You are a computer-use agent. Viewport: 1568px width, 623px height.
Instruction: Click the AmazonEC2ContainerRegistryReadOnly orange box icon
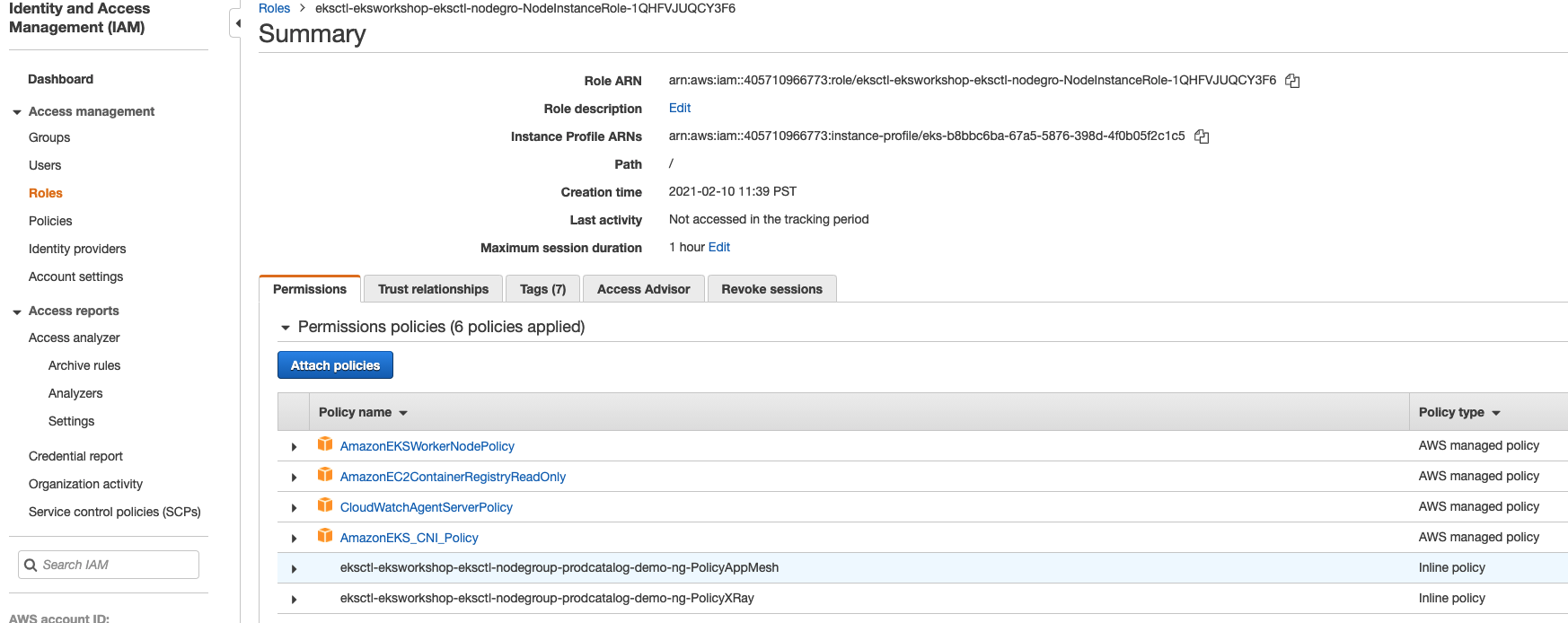click(325, 475)
